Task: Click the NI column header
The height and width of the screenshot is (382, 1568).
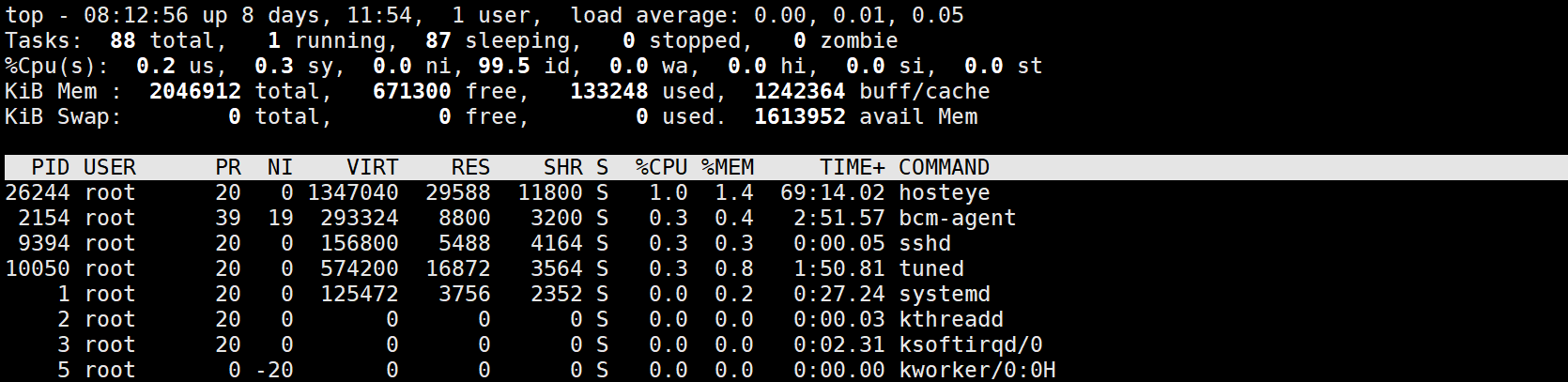Action: (281, 168)
